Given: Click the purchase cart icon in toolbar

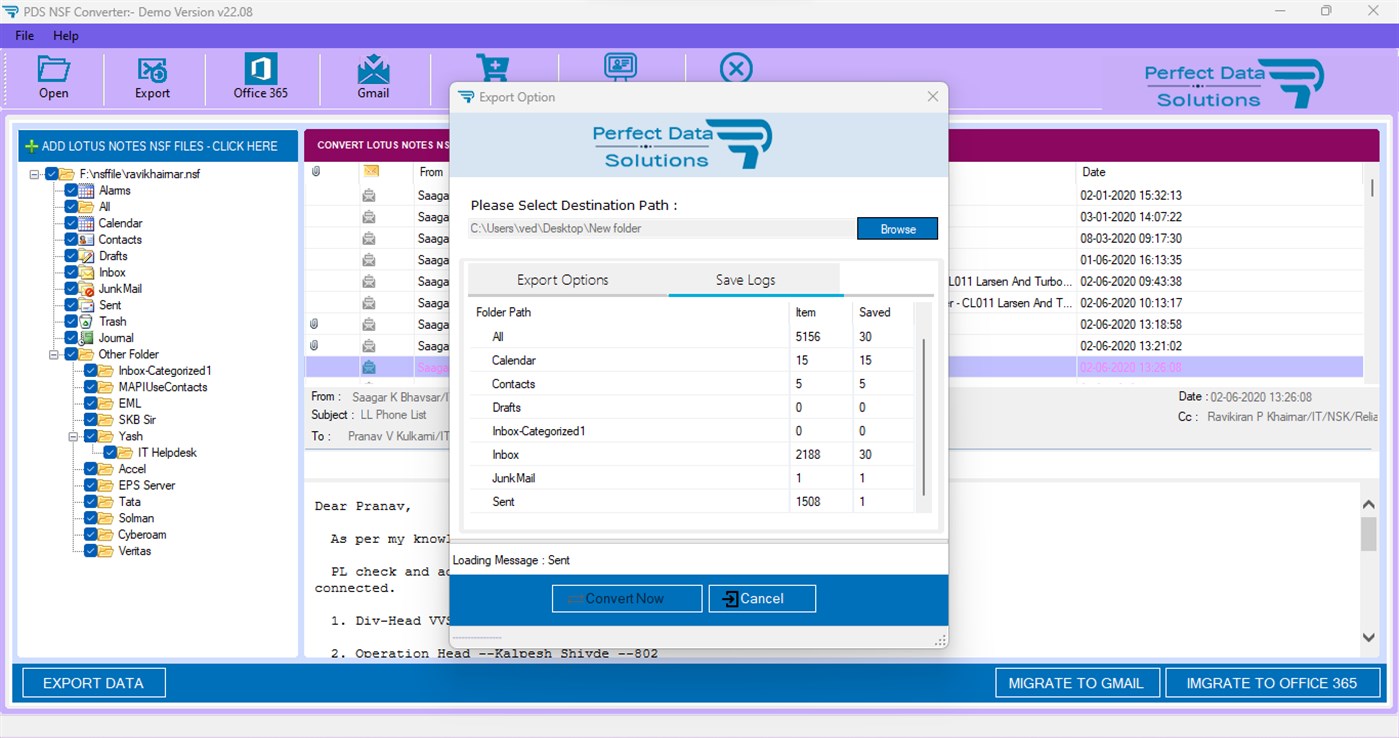Looking at the screenshot, I should pyautogui.click(x=492, y=68).
